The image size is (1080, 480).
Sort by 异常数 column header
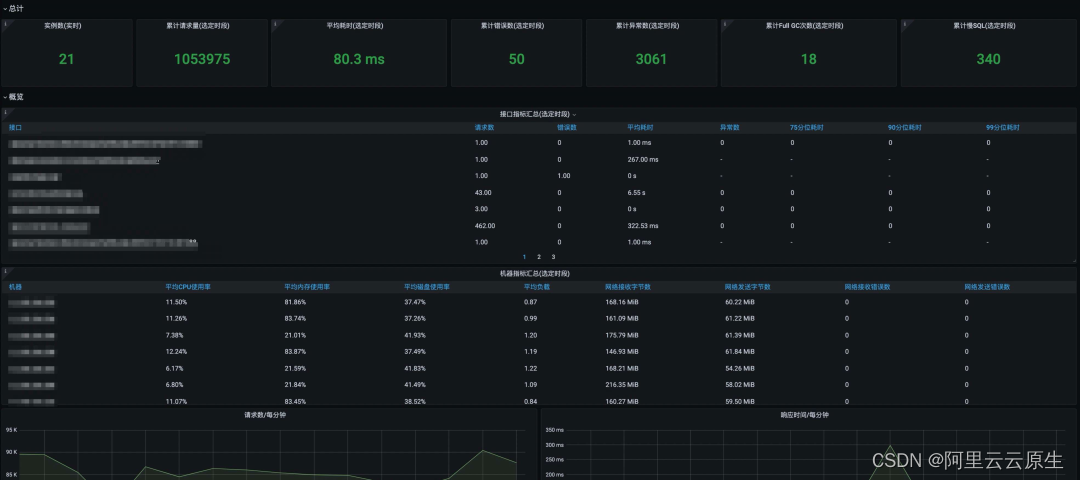[729, 127]
